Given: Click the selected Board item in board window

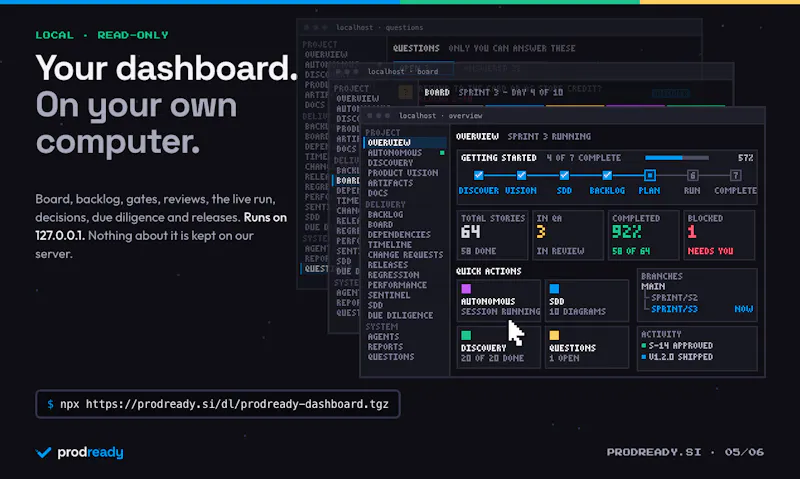Looking at the screenshot, I should pos(347,181).
